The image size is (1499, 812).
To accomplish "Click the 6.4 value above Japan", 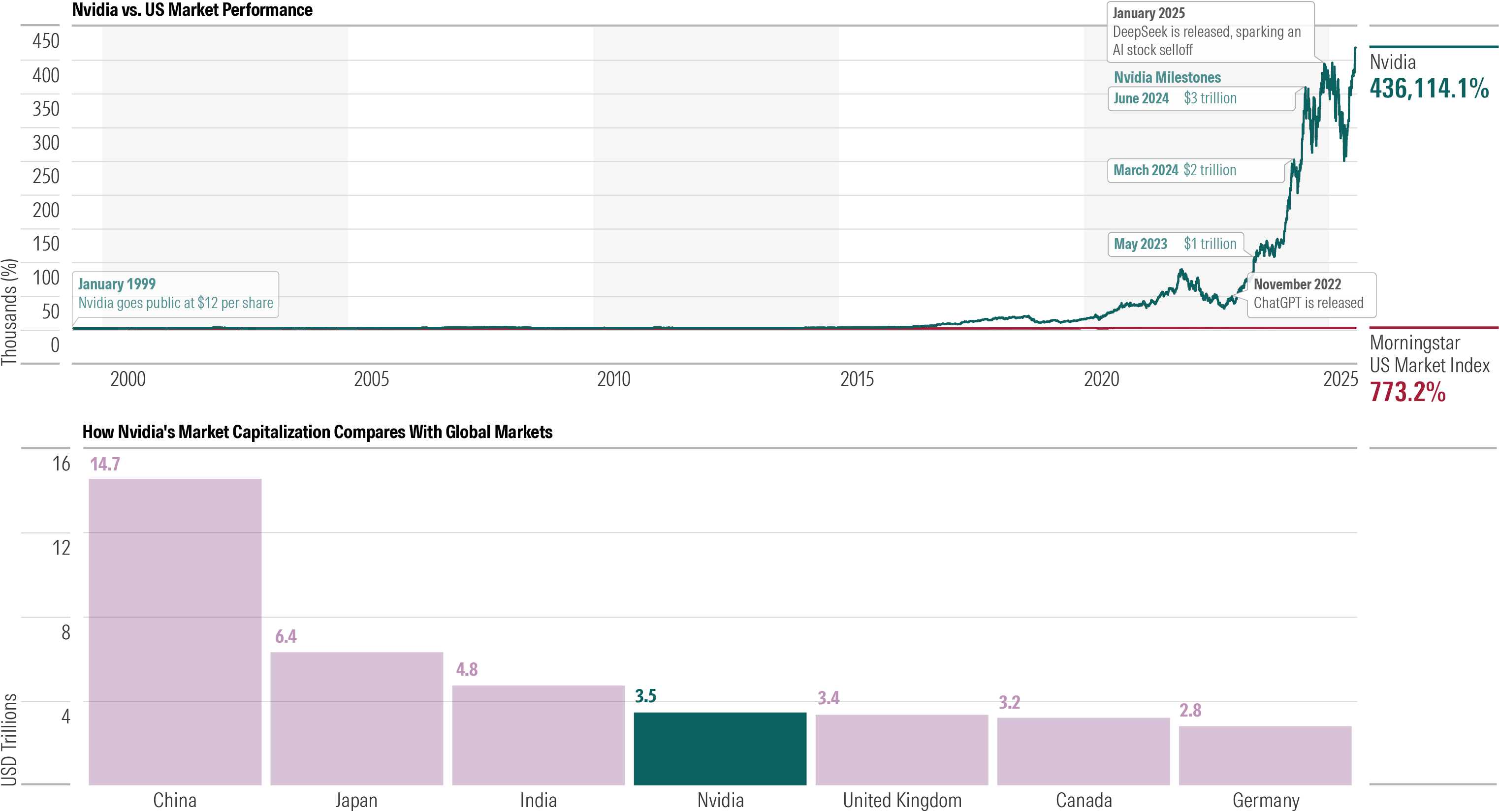I will [286, 636].
